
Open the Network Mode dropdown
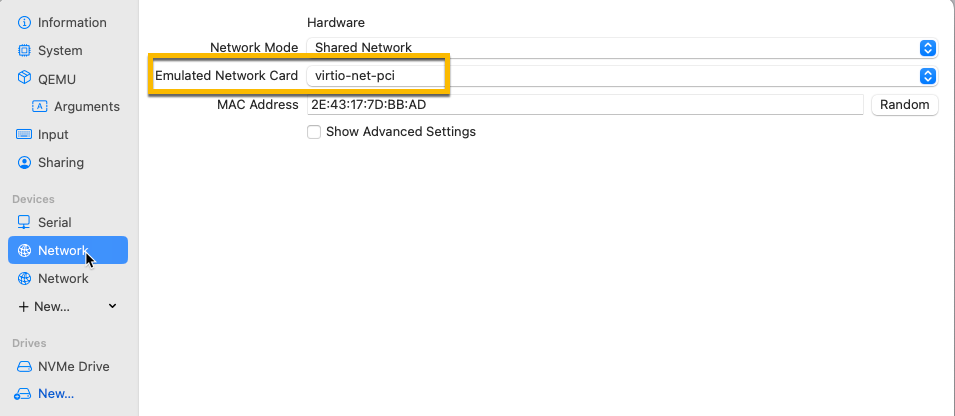622,48
